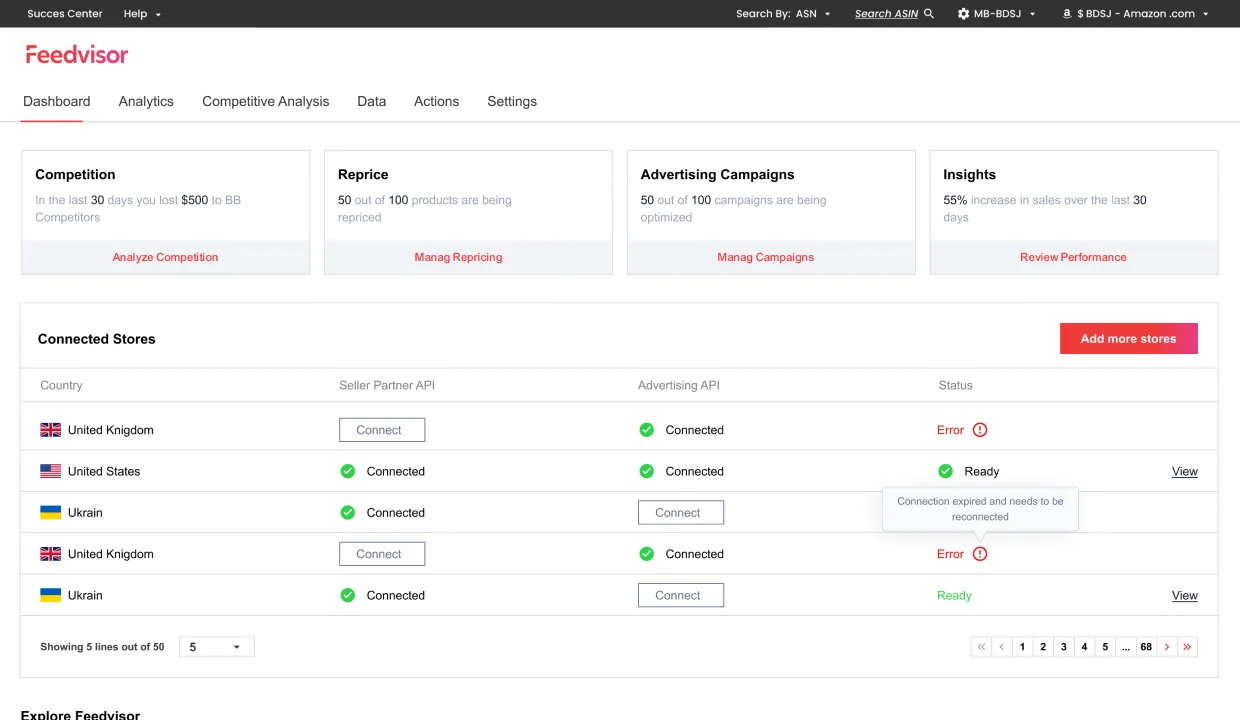Click Seller Partner Connect in fourth row United Knigdom

382,554
